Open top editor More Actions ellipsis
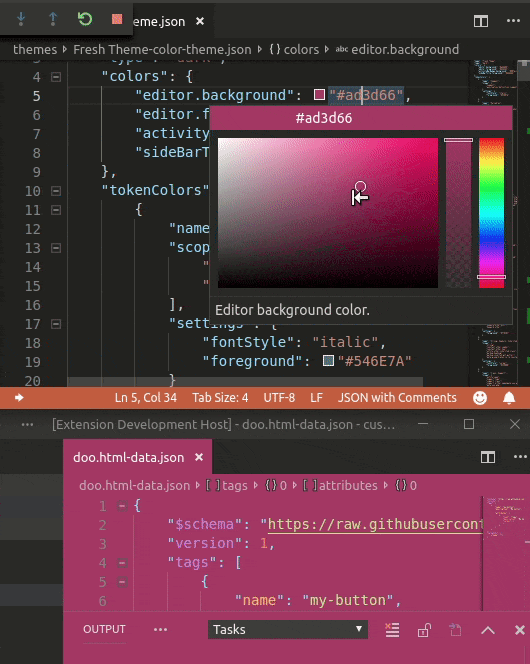Image resolution: width=530 pixels, height=664 pixels. tap(513, 20)
